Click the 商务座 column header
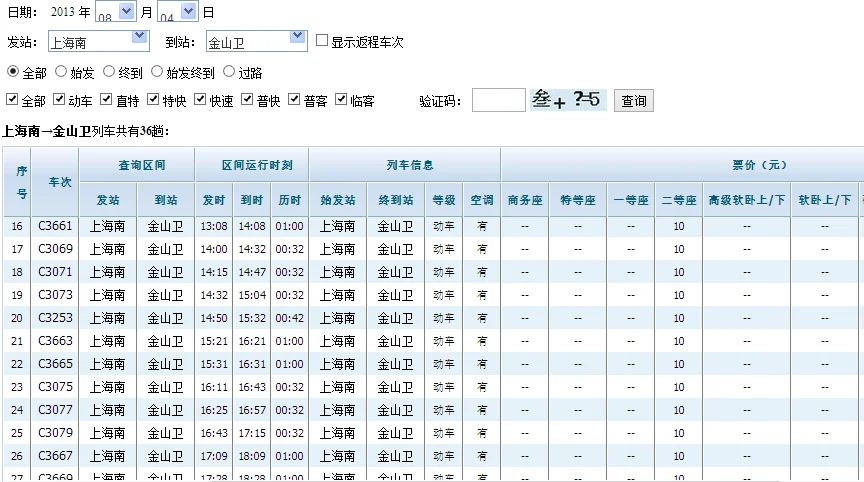Viewport: 864px width, 482px height. click(525, 200)
